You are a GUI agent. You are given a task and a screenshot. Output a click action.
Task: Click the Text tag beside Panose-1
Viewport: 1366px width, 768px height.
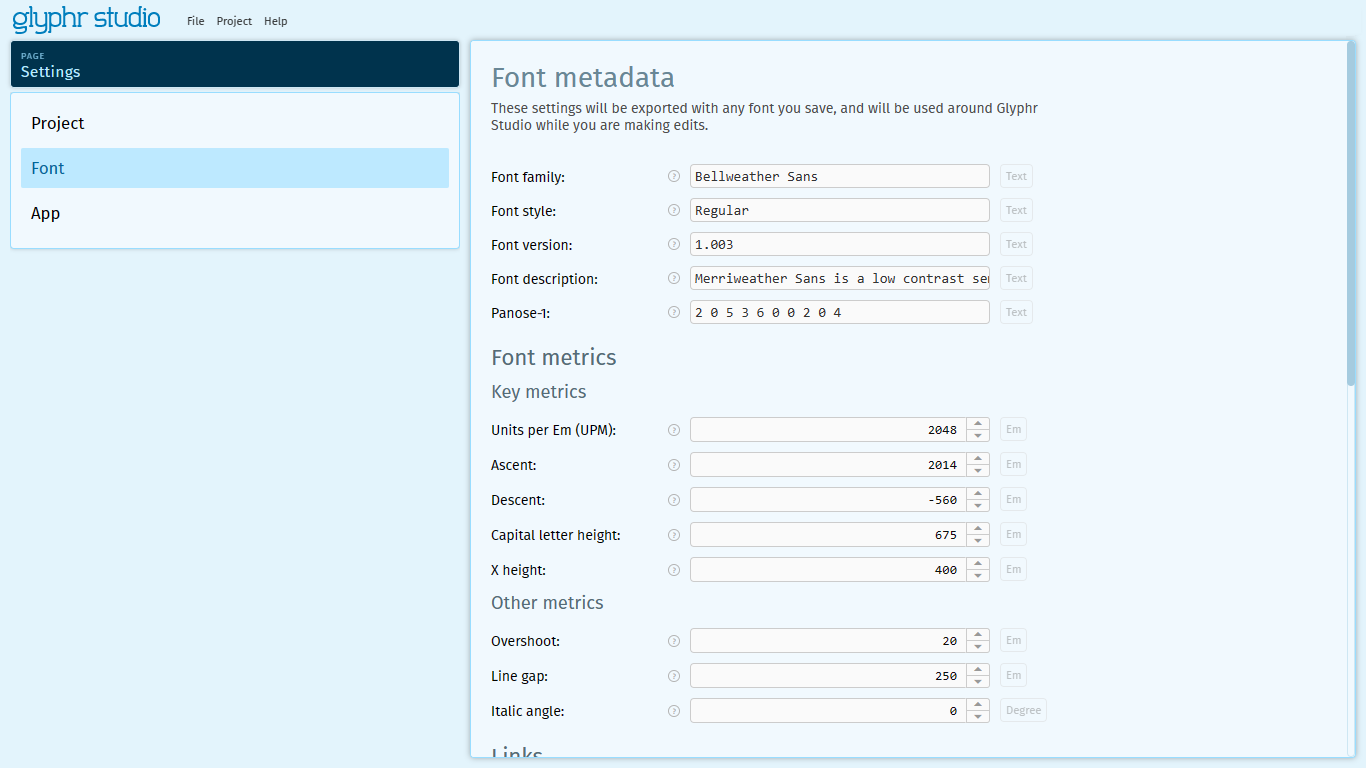[1016, 312]
